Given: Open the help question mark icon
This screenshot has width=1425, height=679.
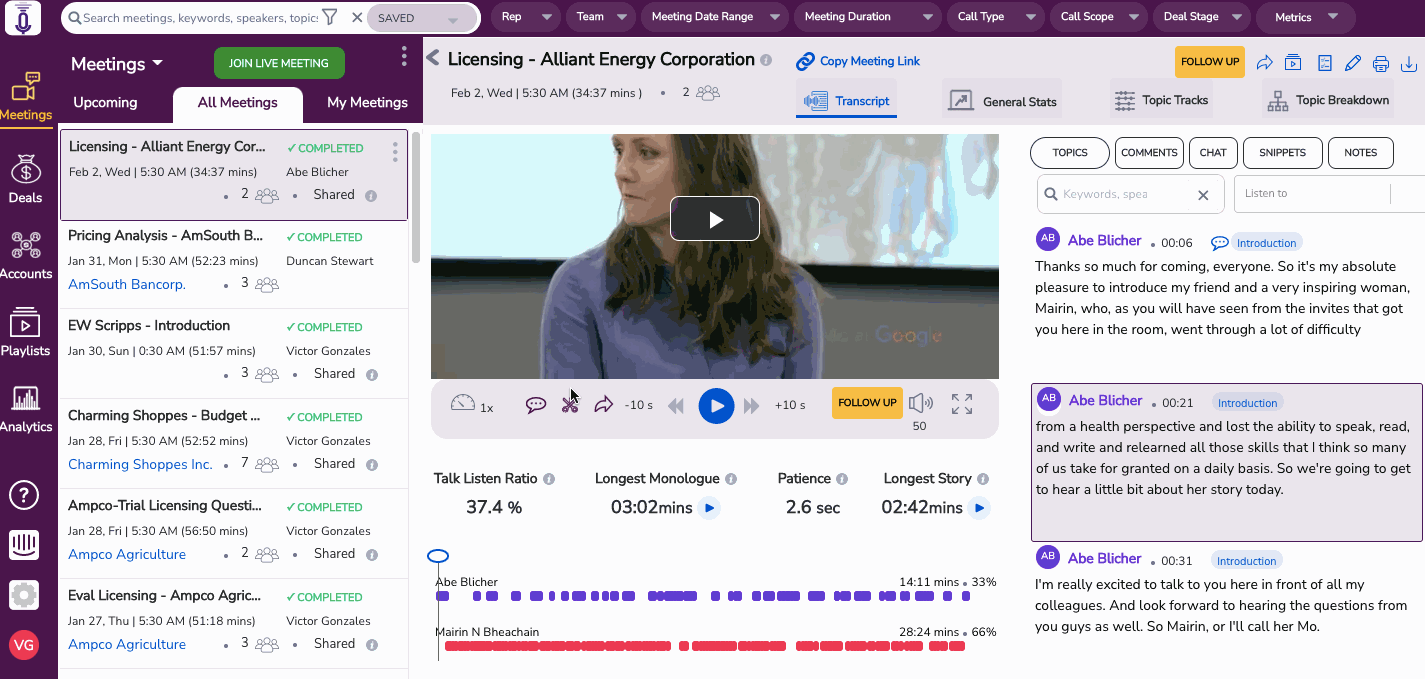Looking at the screenshot, I should [x=24, y=494].
